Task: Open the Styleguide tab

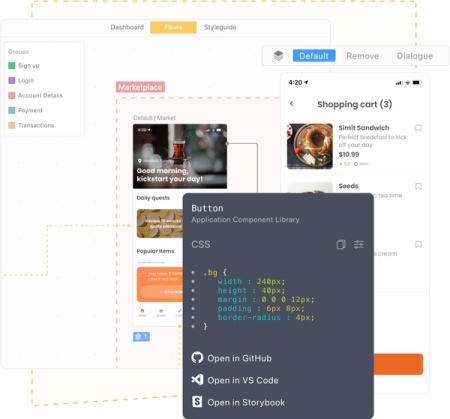Action: point(220,27)
